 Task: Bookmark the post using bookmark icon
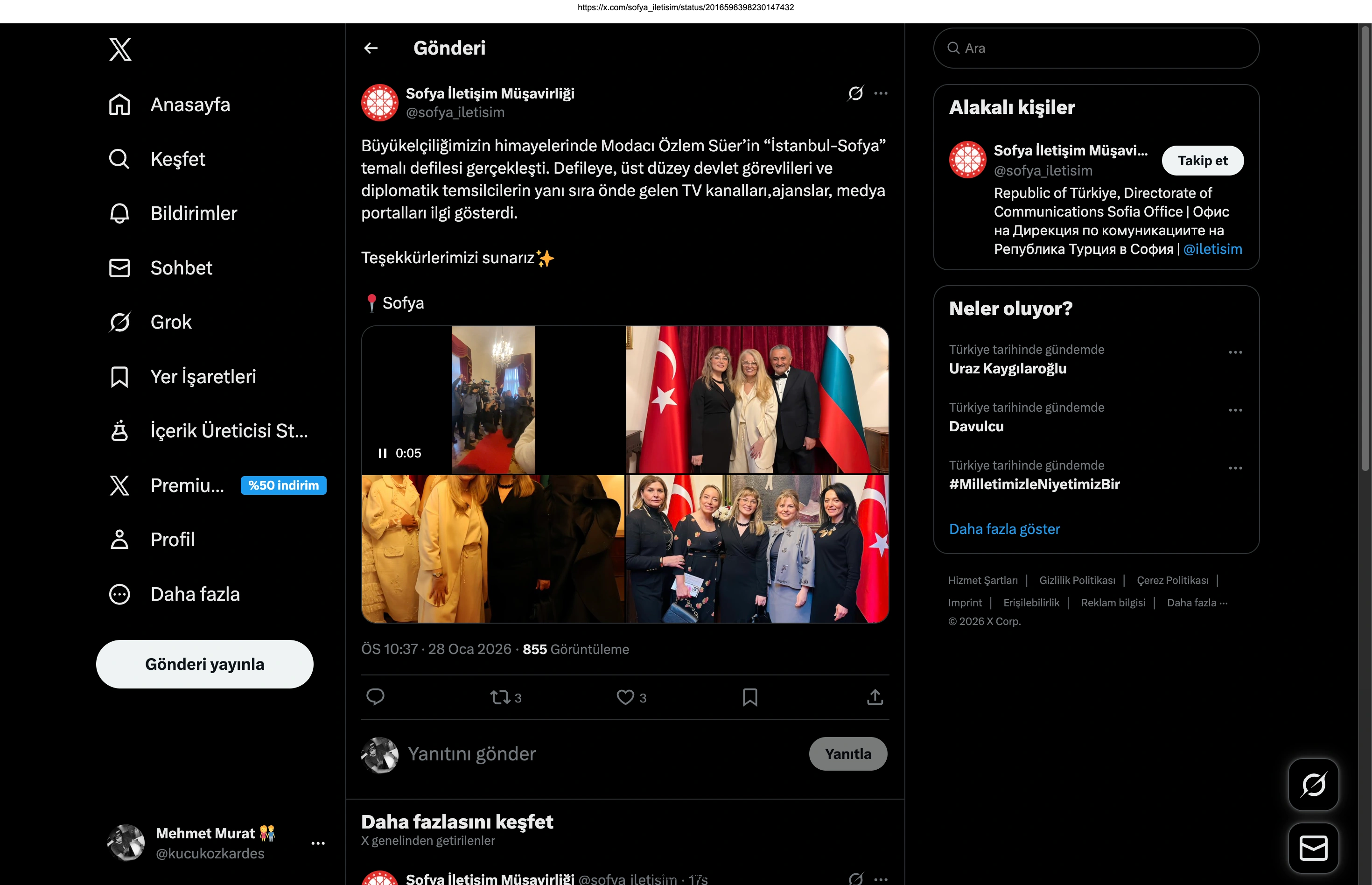click(750, 697)
